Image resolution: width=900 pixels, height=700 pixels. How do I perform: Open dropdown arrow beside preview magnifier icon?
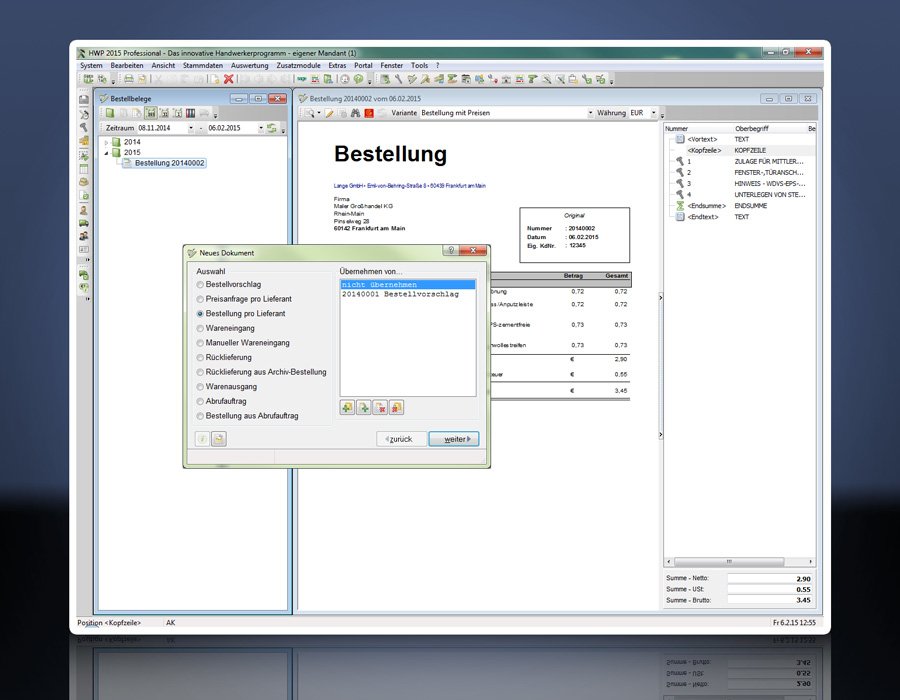tap(319, 113)
